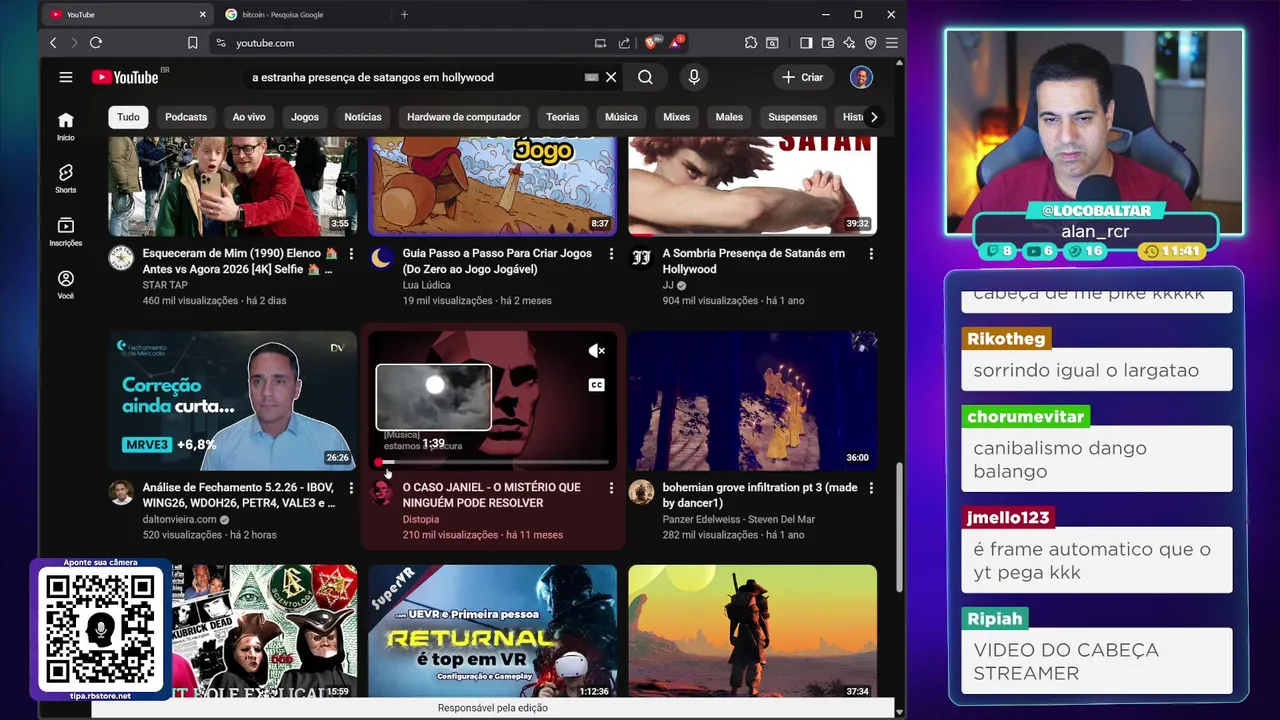The height and width of the screenshot is (720, 1280).
Task: Open a new browser tab
Action: pos(405,15)
